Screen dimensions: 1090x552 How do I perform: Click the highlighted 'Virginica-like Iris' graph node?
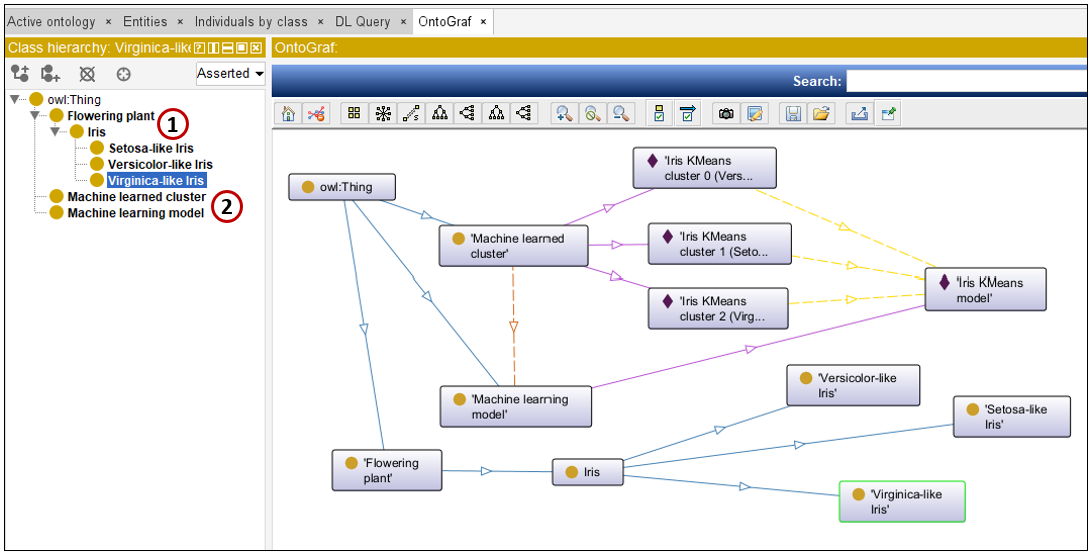tap(902, 501)
